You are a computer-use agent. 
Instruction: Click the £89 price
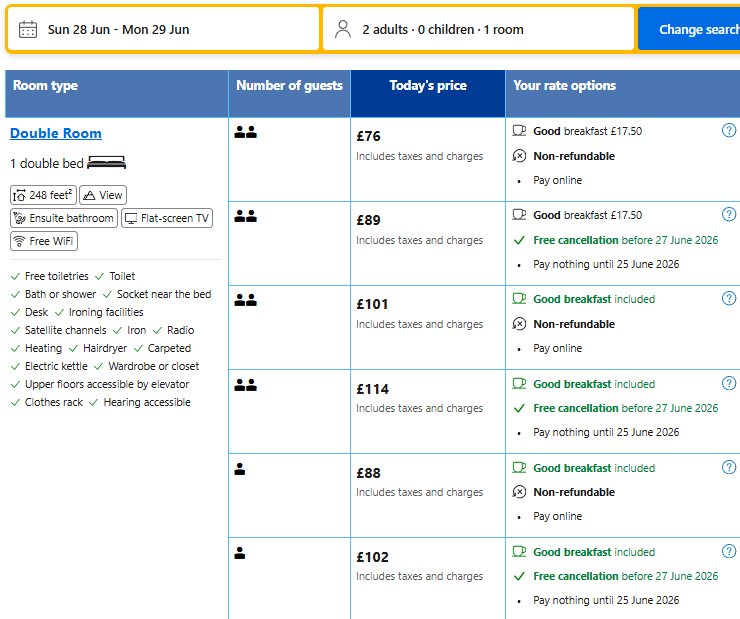(369, 220)
